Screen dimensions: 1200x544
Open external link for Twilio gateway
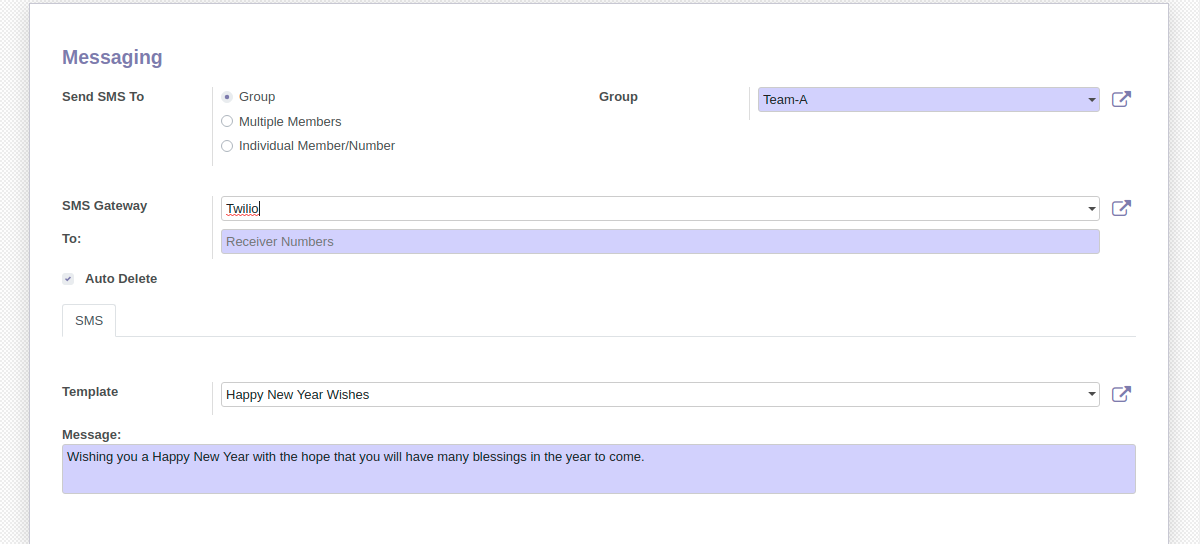click(1121, 208)
